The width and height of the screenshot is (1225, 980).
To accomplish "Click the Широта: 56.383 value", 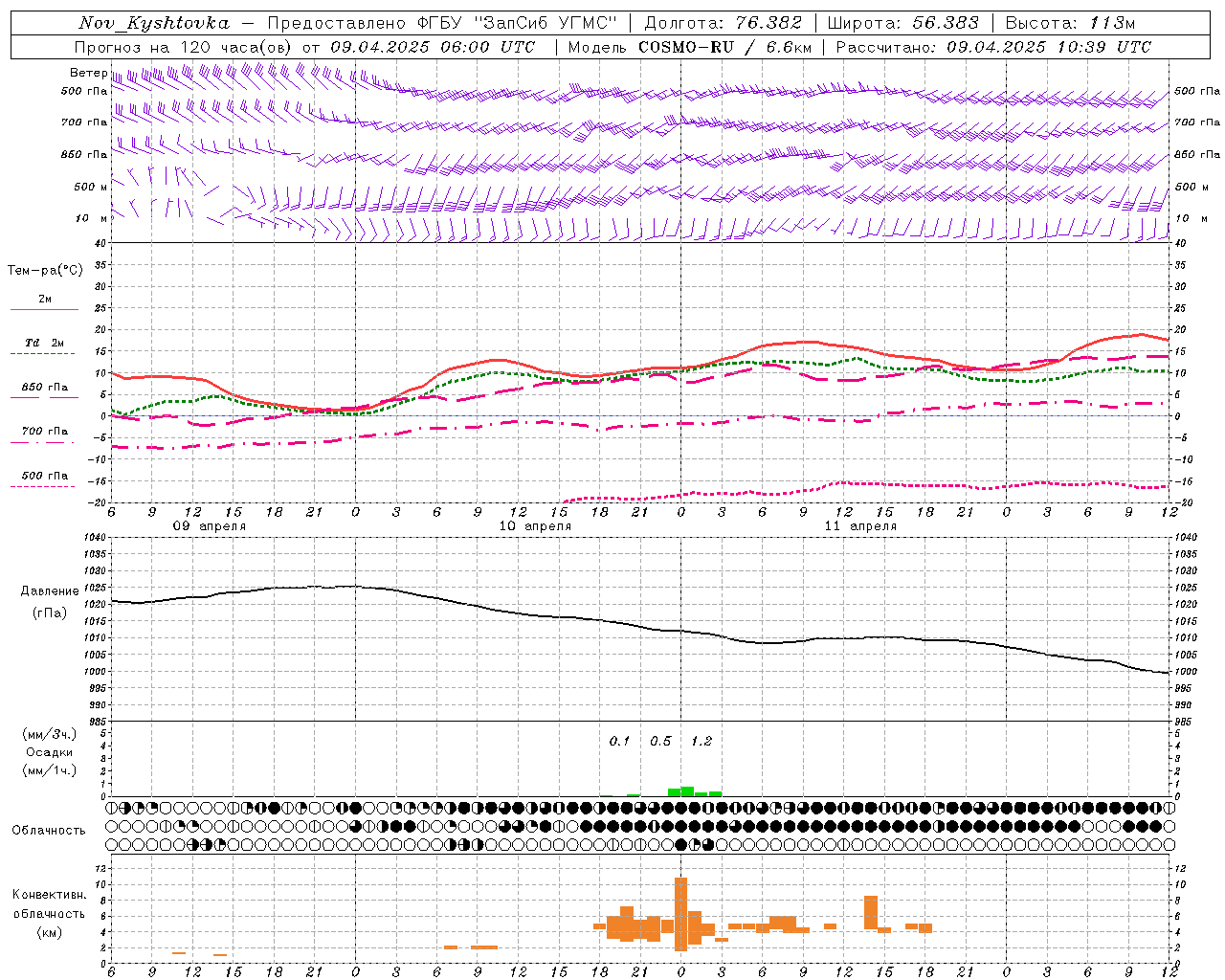I will pyautogui.click(x=902, y=23).
